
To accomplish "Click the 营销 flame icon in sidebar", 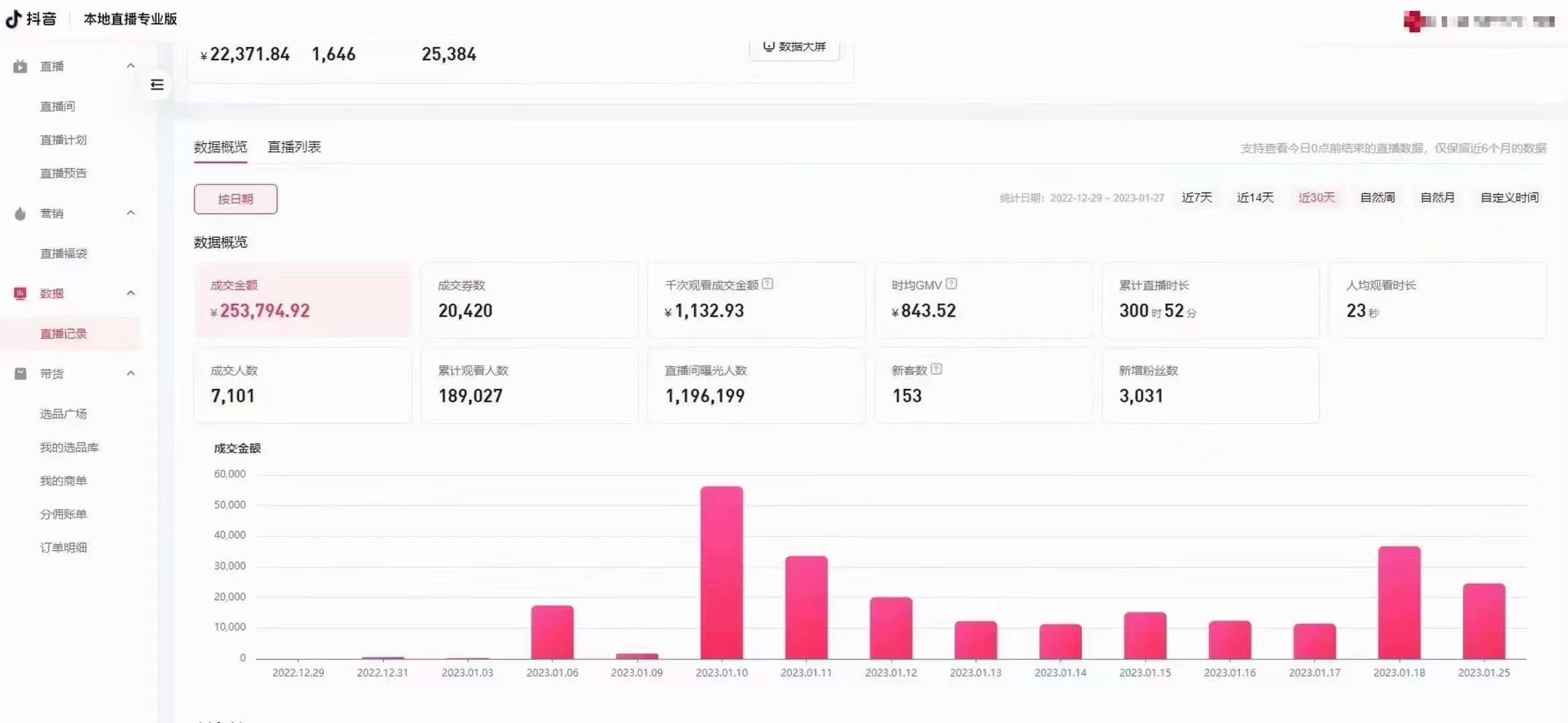I will [21, 214].
